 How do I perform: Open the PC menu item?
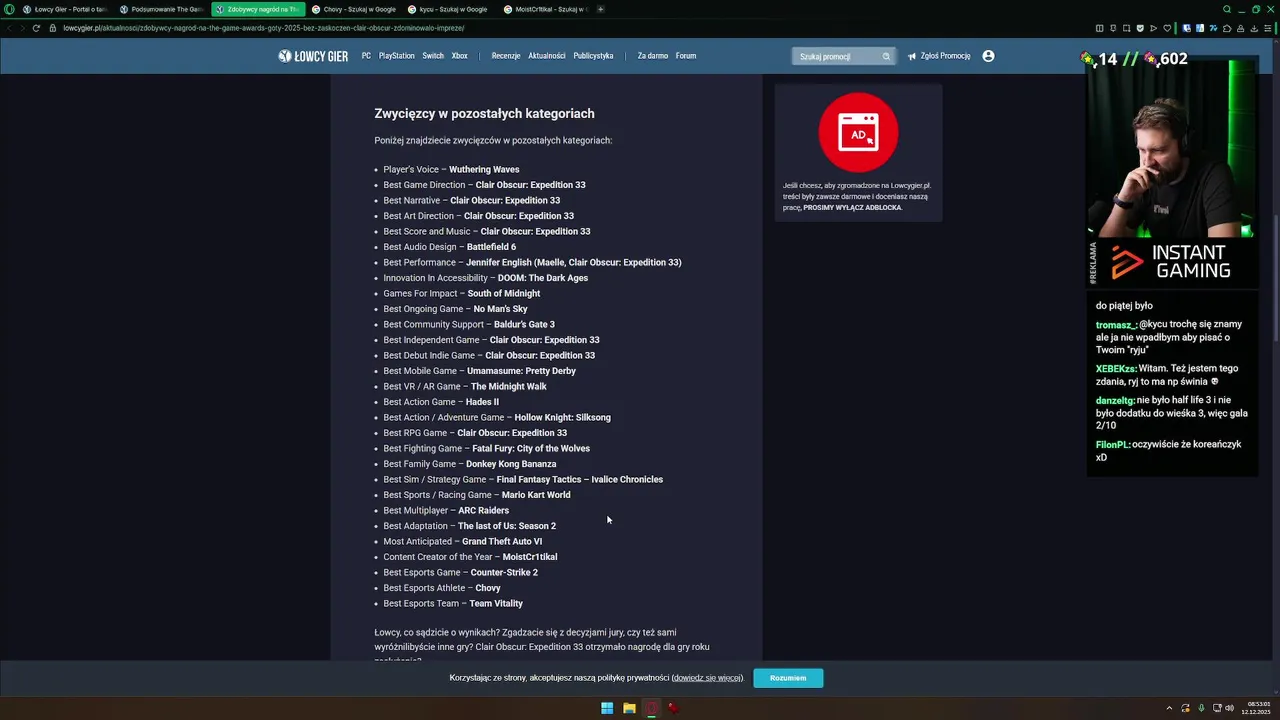click(366, 56)
